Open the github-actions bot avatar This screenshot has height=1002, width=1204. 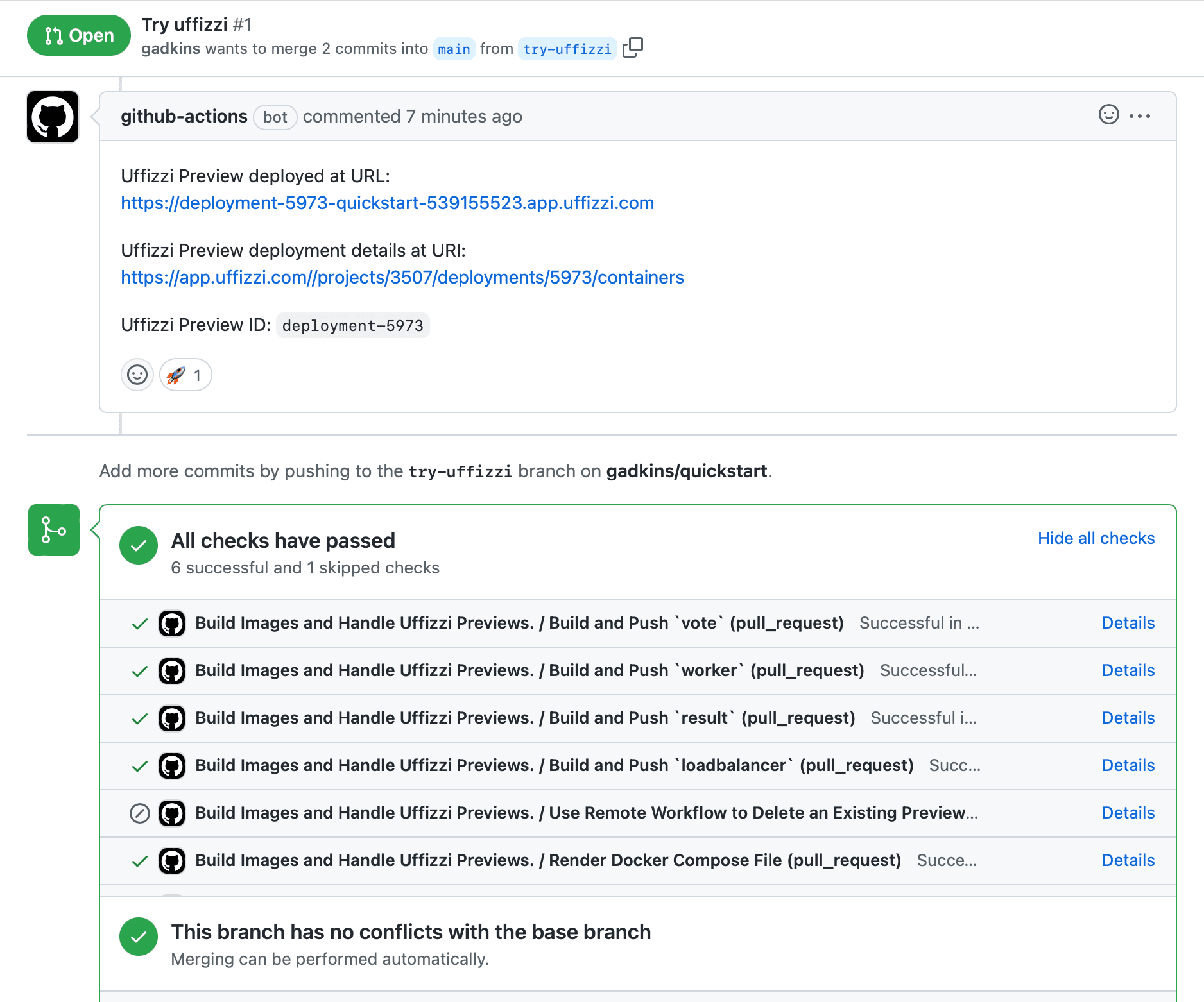pos(53,117)
